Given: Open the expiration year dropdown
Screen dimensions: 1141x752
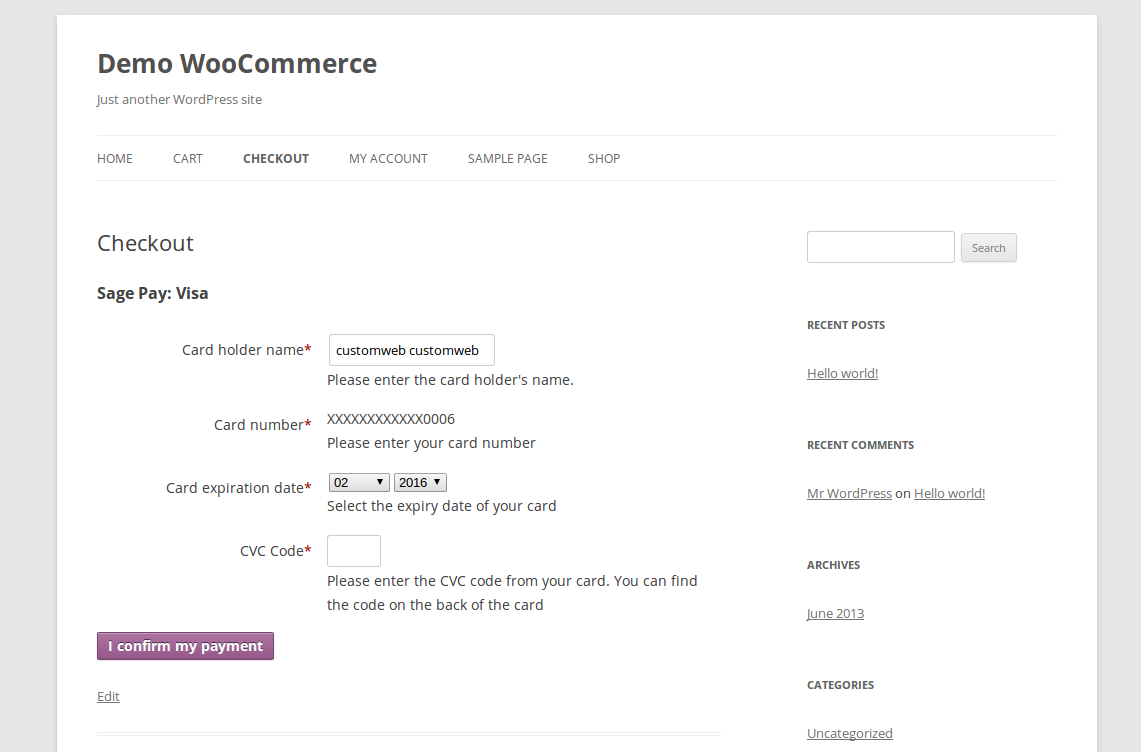Looking at the screenshot, I should (x=420, y=482).
